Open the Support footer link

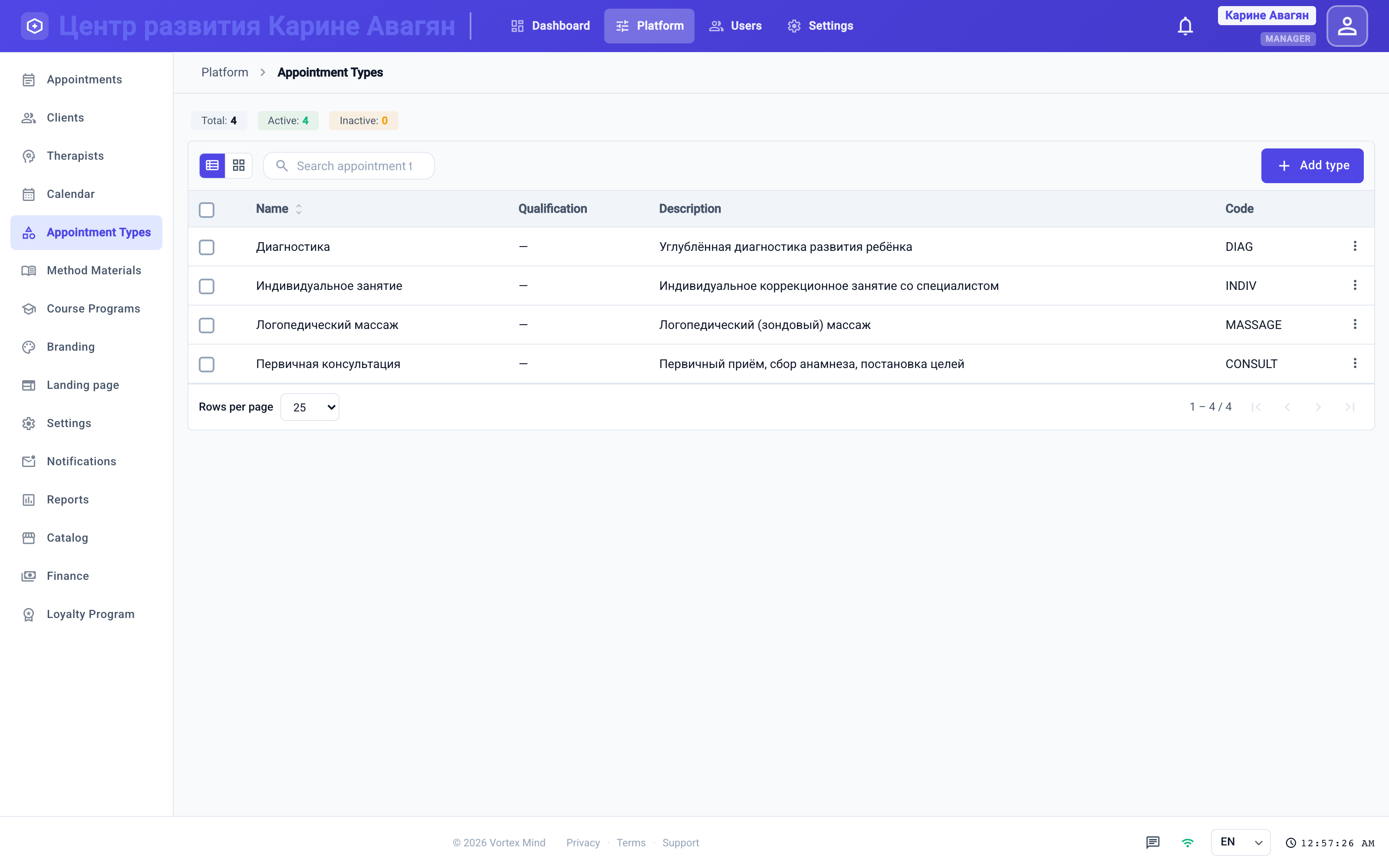pyautogui.click(x=681, y=843)
